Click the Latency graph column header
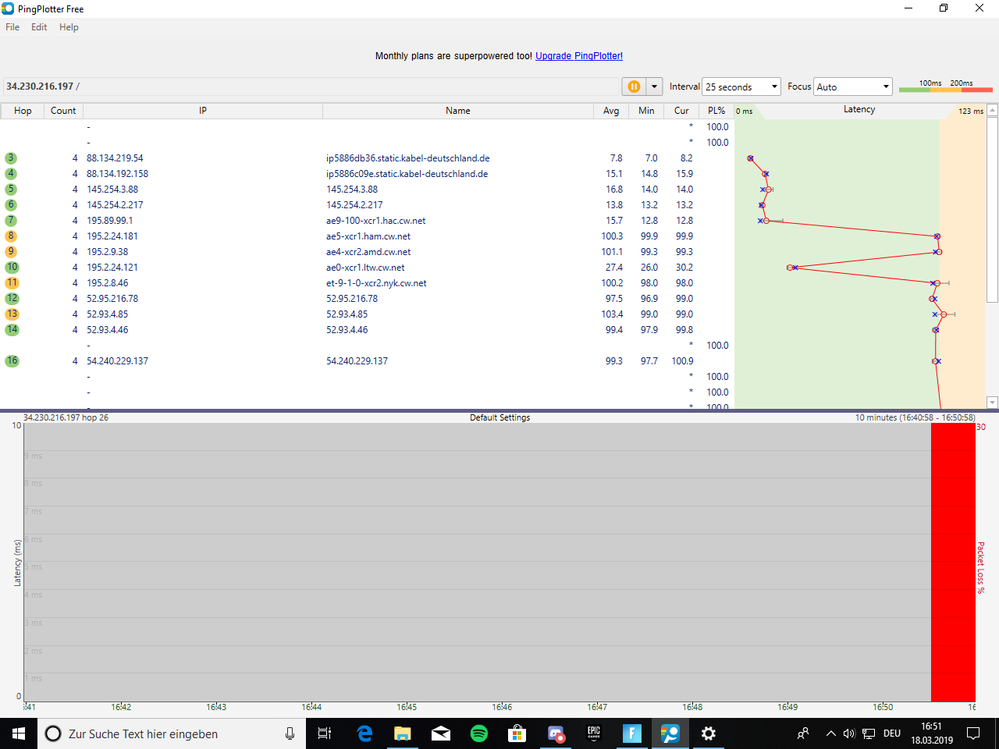999x749 pixels. point(859,110)
